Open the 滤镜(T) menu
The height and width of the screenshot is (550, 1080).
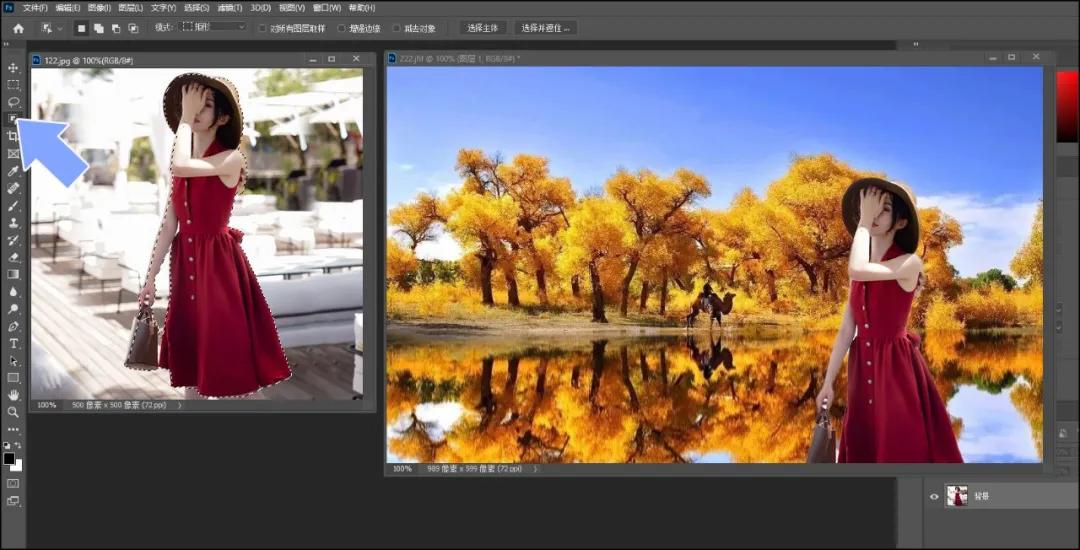[229, 8]
